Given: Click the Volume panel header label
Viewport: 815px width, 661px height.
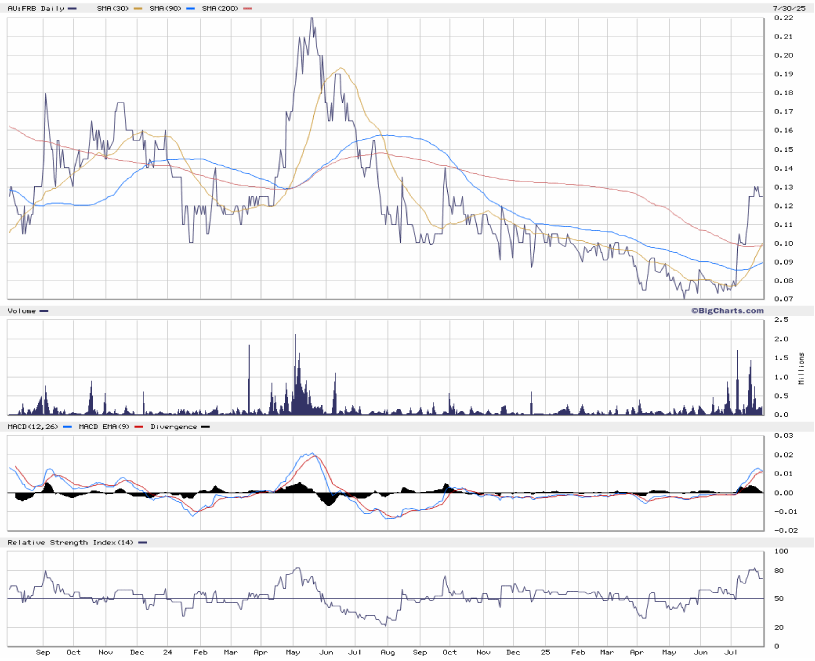Looking at the screenshot, I should point(21,311).
